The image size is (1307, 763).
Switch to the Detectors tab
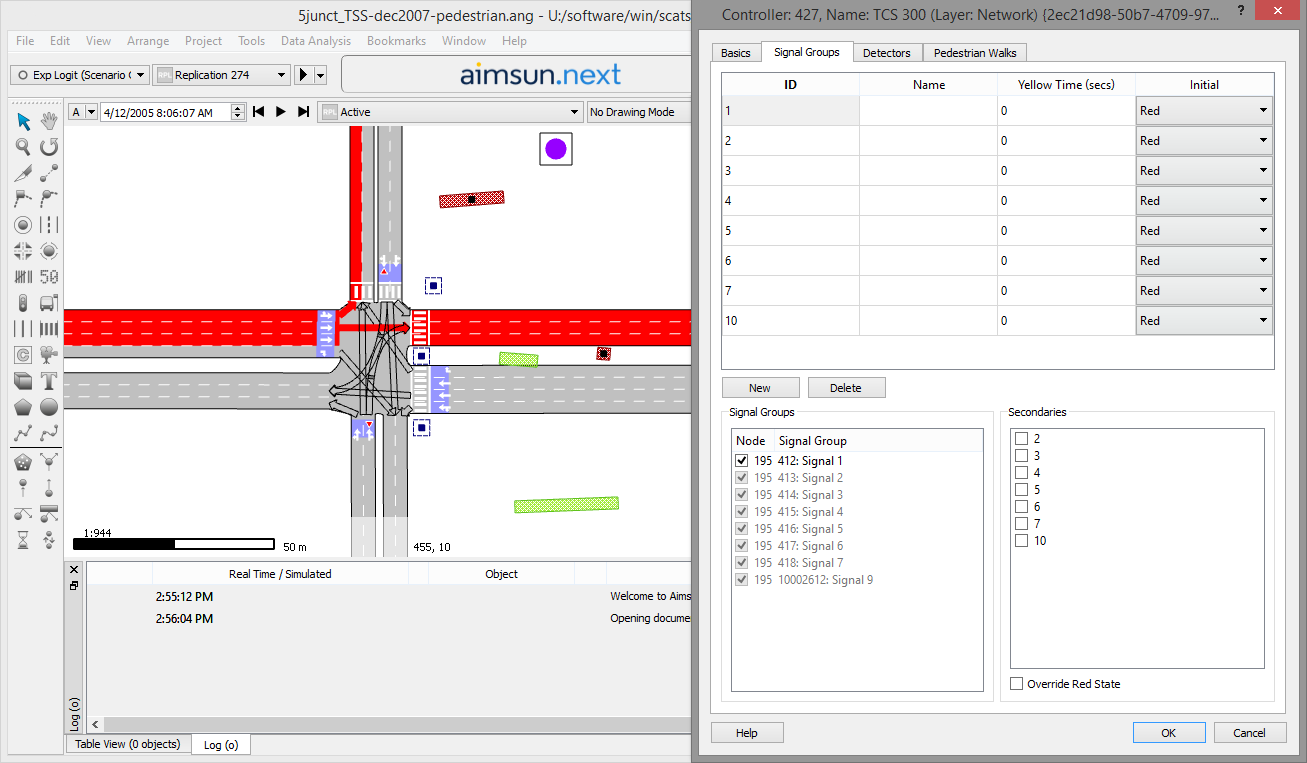tap(887, 52)
